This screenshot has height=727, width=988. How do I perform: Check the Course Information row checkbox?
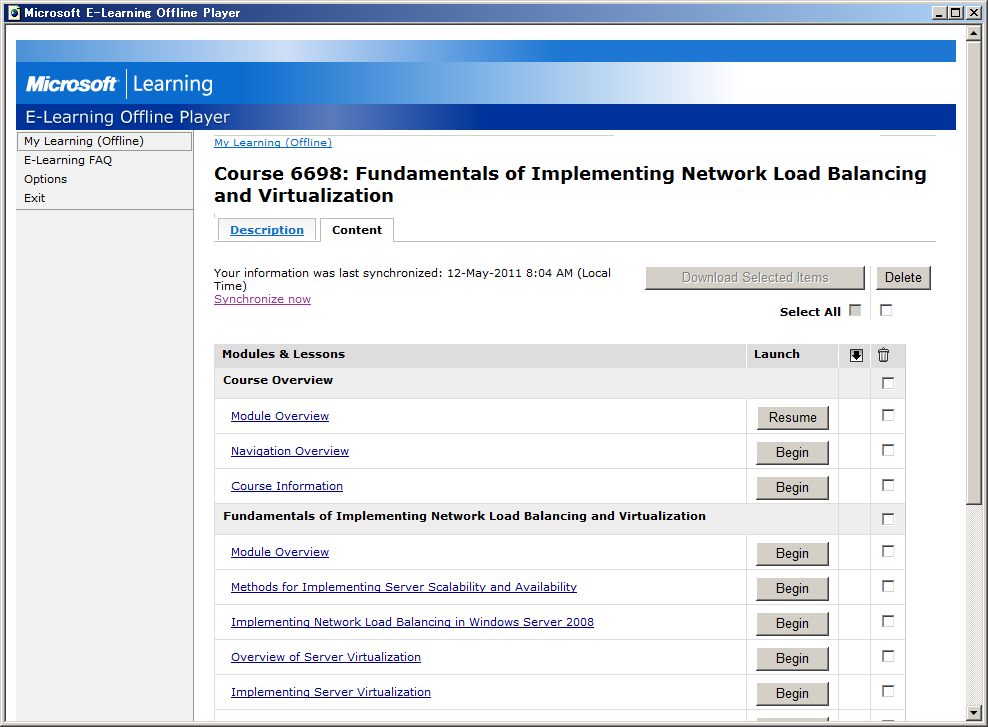888,486
